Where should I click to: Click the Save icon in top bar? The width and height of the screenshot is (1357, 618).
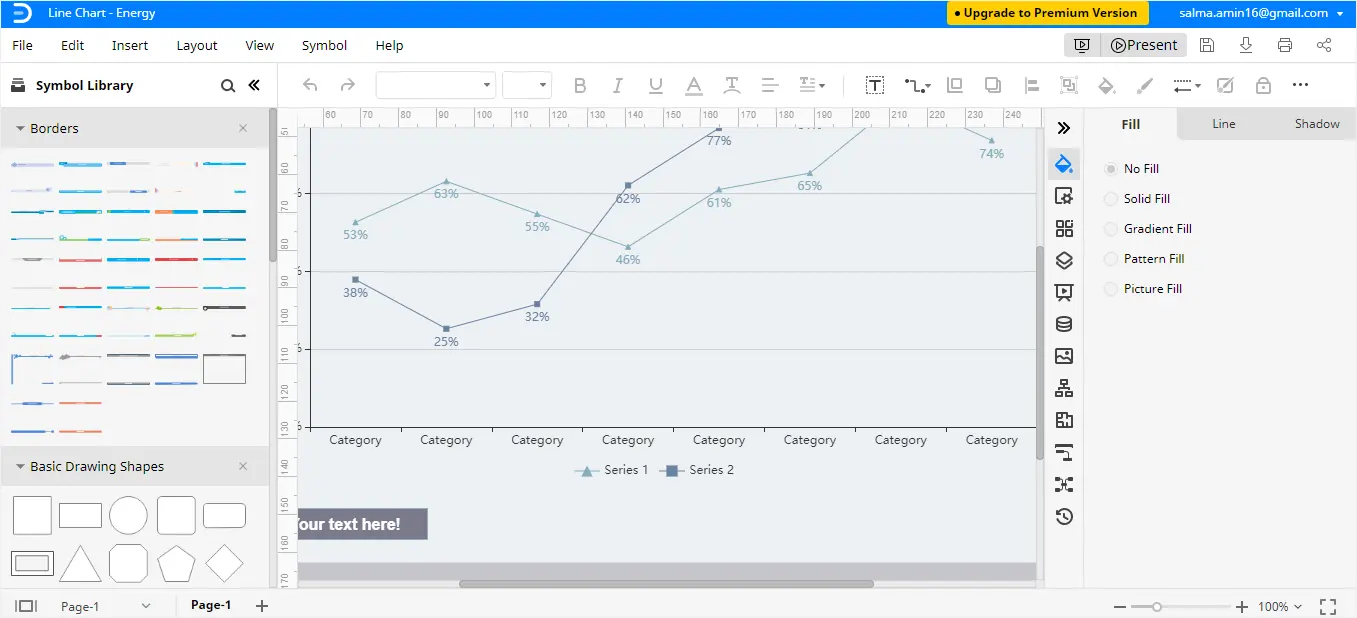click(1207, 45)
